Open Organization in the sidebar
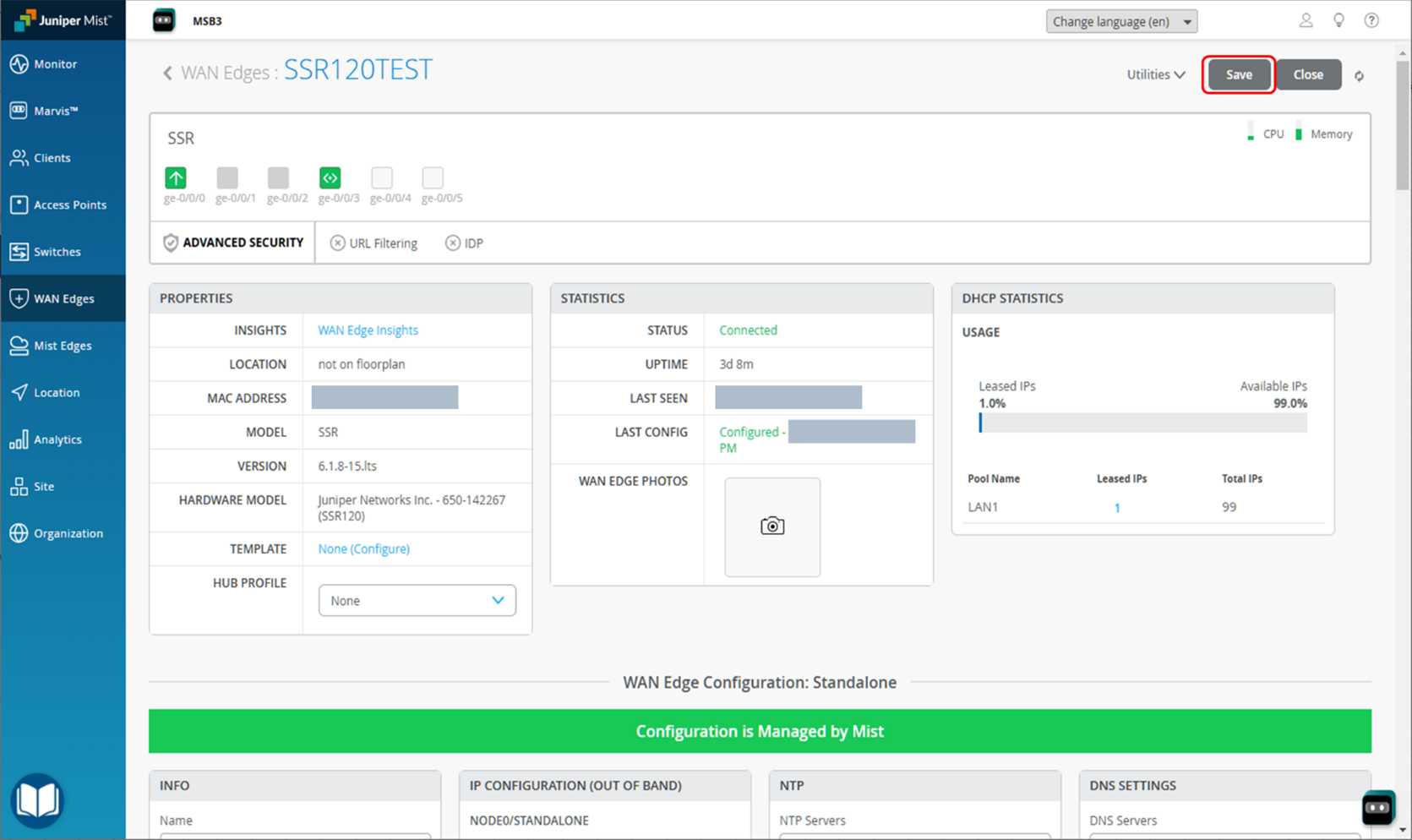This screenshot has height=840, width=1412. (63, 533)
